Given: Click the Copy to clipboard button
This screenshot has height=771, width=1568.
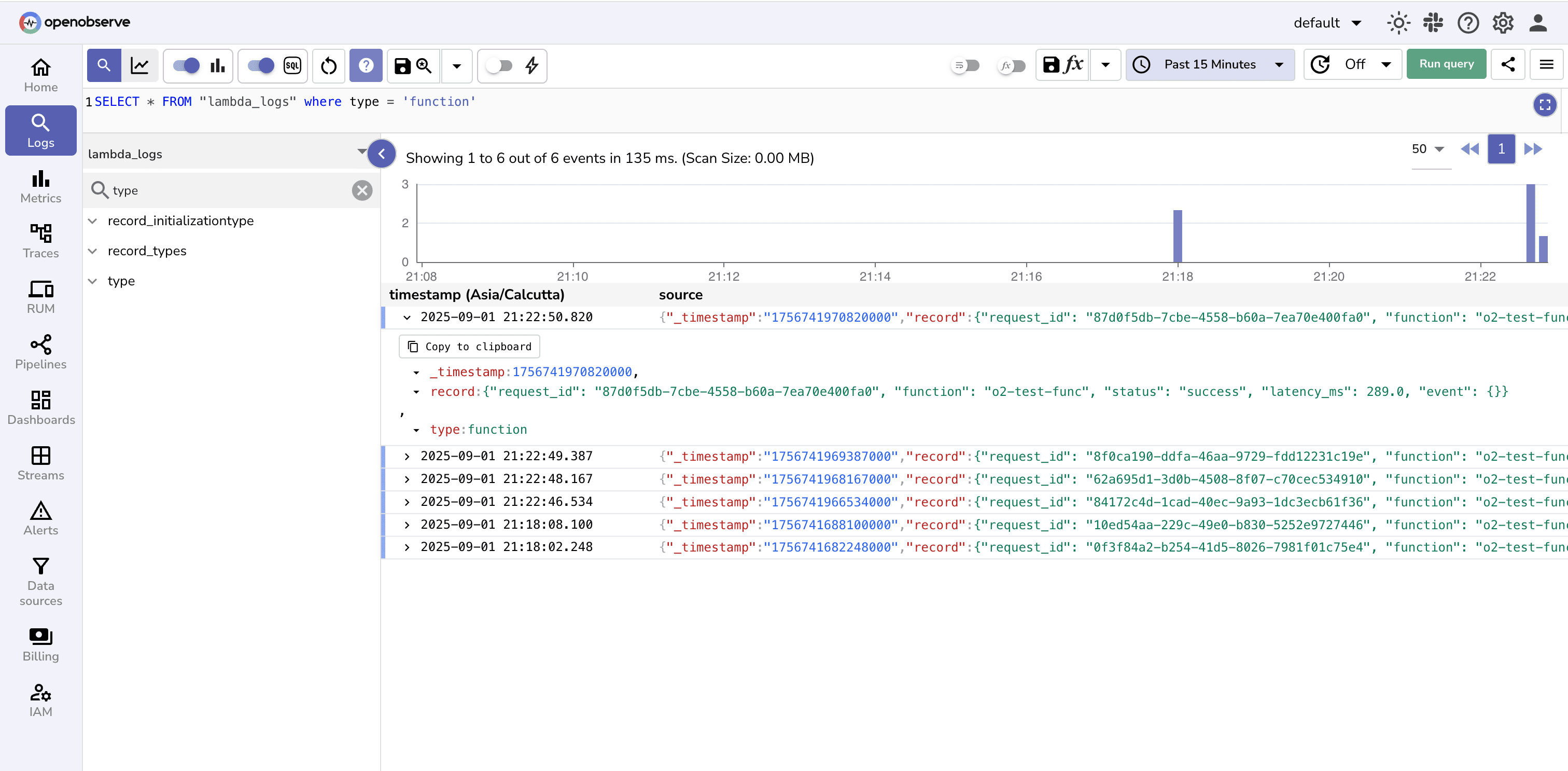Looking at the screenshot, I should coord(469,346).
